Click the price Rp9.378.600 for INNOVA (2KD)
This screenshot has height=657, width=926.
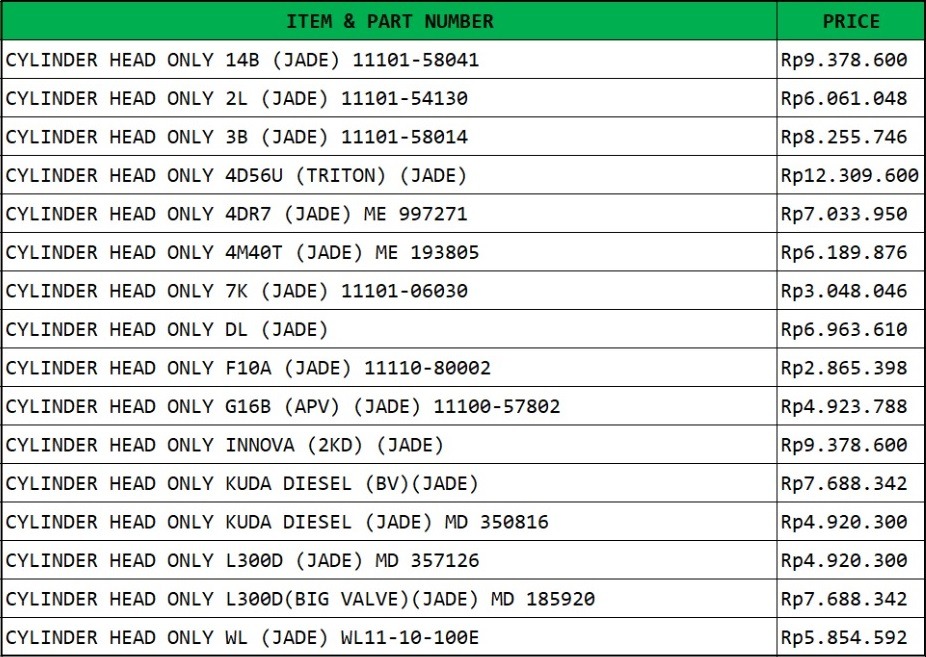pos(850,444)
